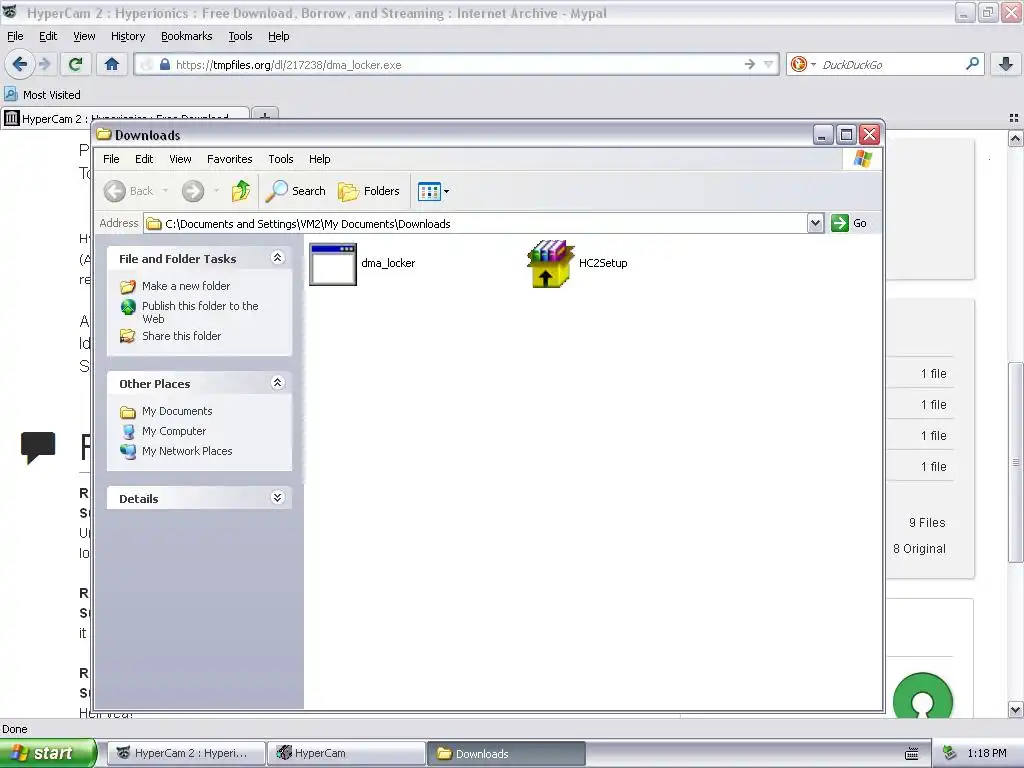Image resolution: width=1024 pixels, height=768 pixels.
Task: Switch to HyperCam taskbar window
Action: [346, 753]
